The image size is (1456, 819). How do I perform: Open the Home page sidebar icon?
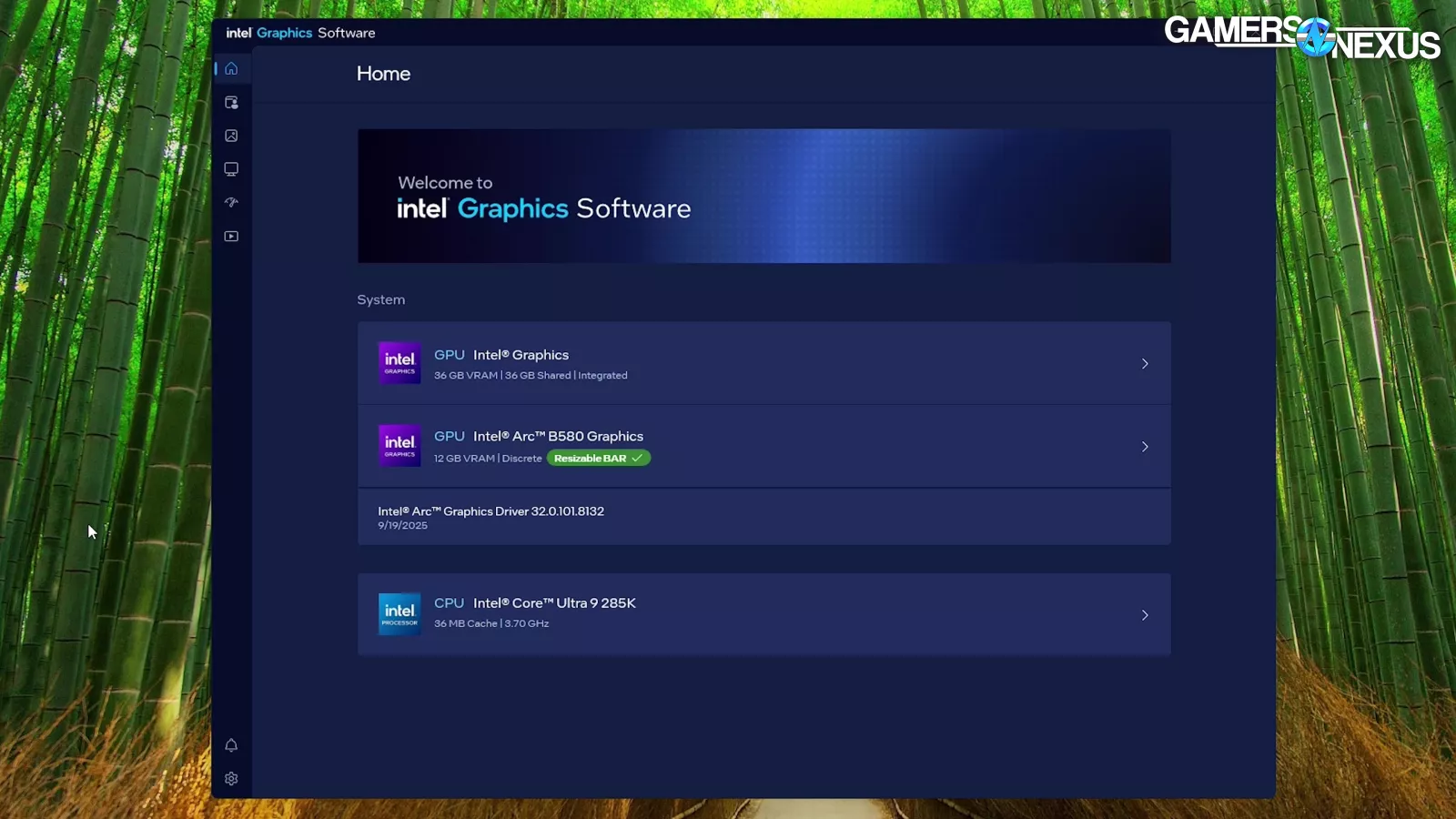click(x=231, y=69)
